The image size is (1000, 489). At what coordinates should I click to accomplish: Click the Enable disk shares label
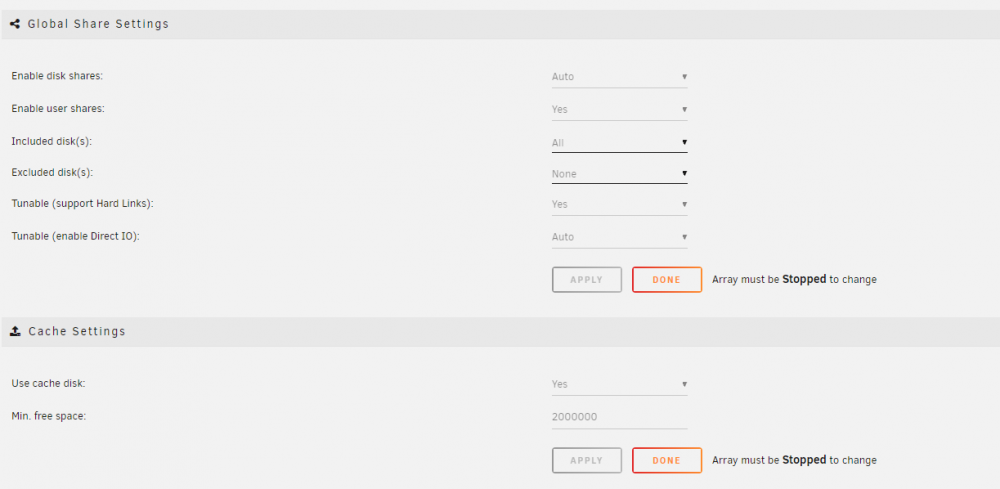(x=57, y=76)
